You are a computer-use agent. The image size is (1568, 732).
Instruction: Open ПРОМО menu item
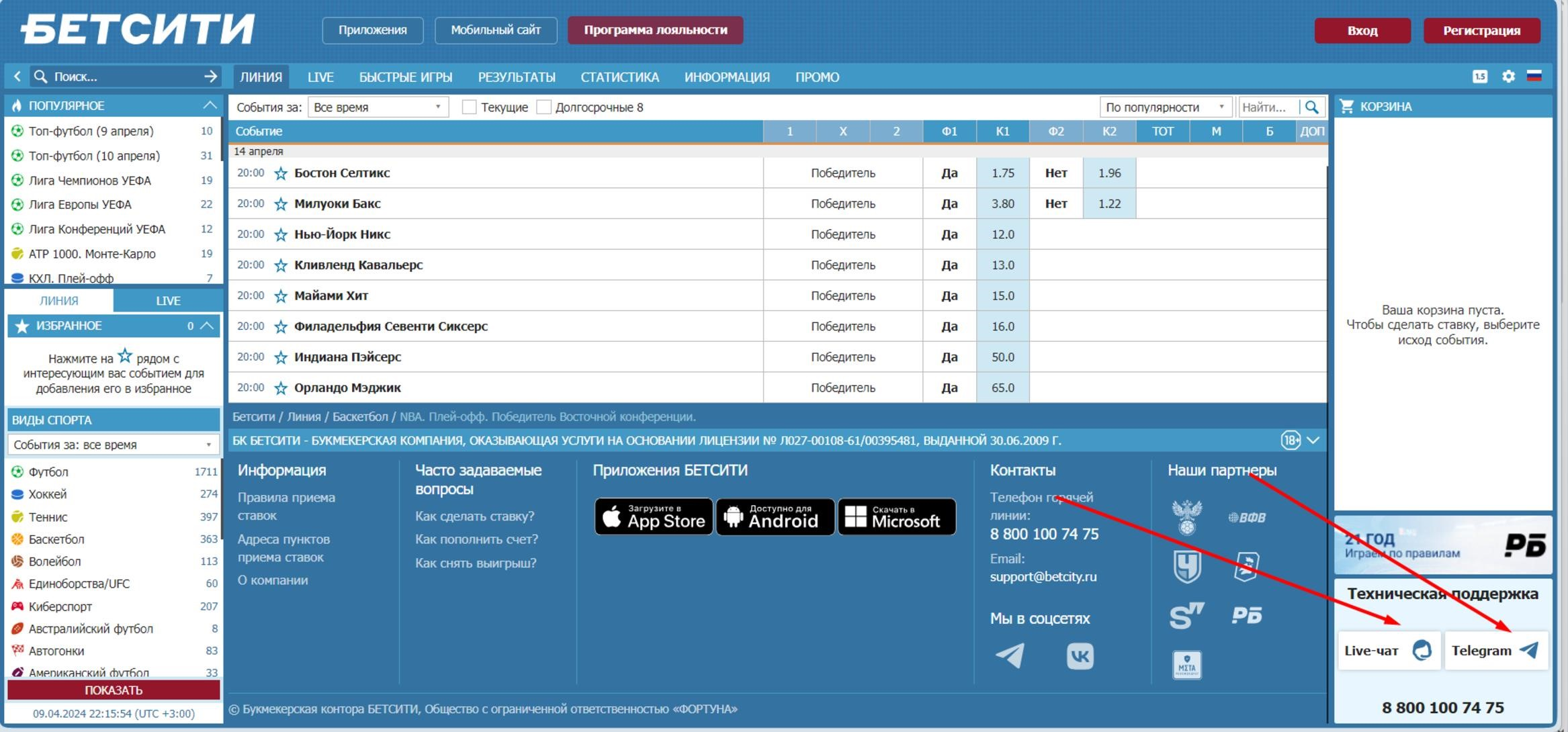pyautogui.click(x=818, y=77)
